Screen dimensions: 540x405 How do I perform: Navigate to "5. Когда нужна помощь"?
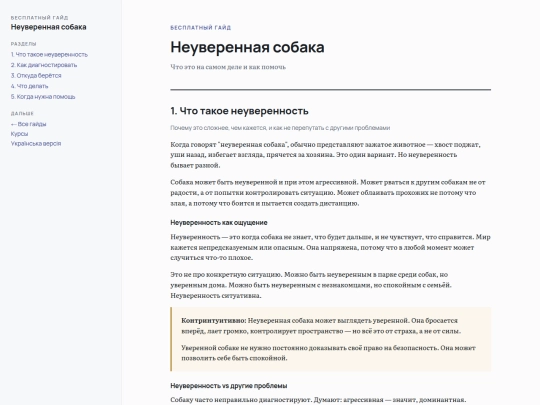tap(43, 97)
